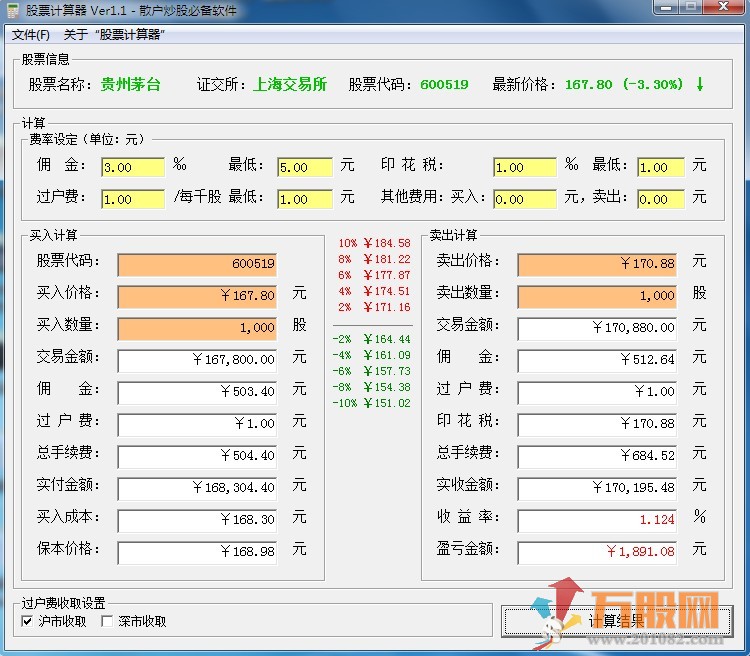This screenshot has height=656, width=750.
Task: Close the 股票计算器 window
Action: click(x=723, y=7)
